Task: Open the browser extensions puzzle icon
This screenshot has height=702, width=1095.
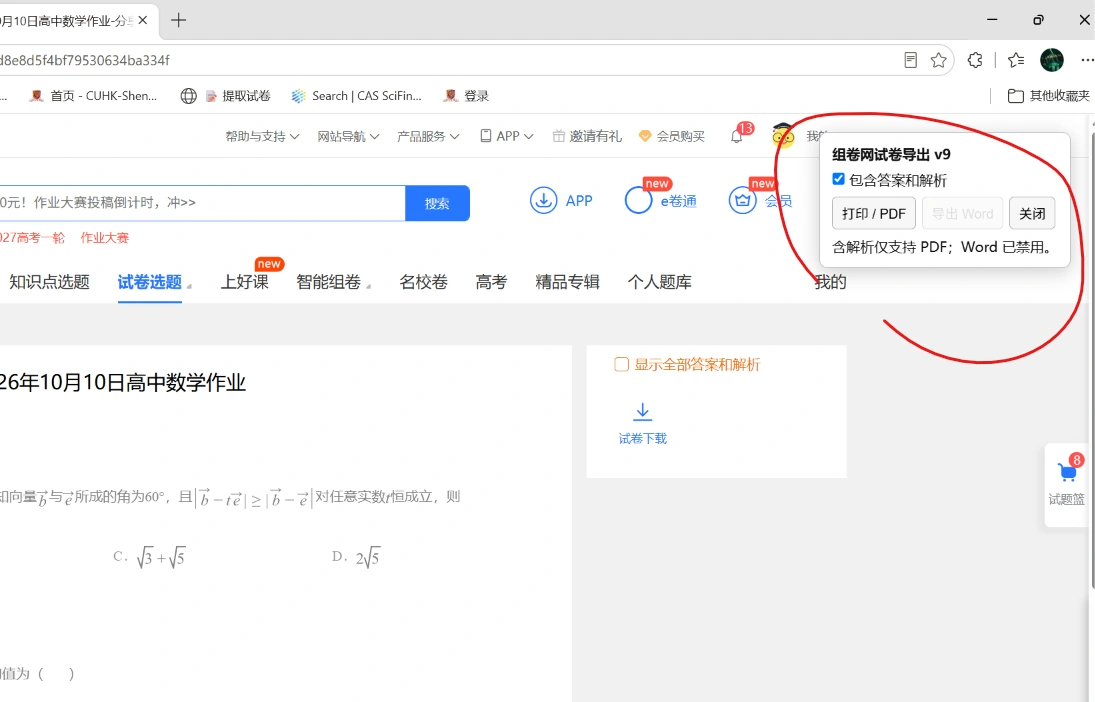Action: point(976,60)
